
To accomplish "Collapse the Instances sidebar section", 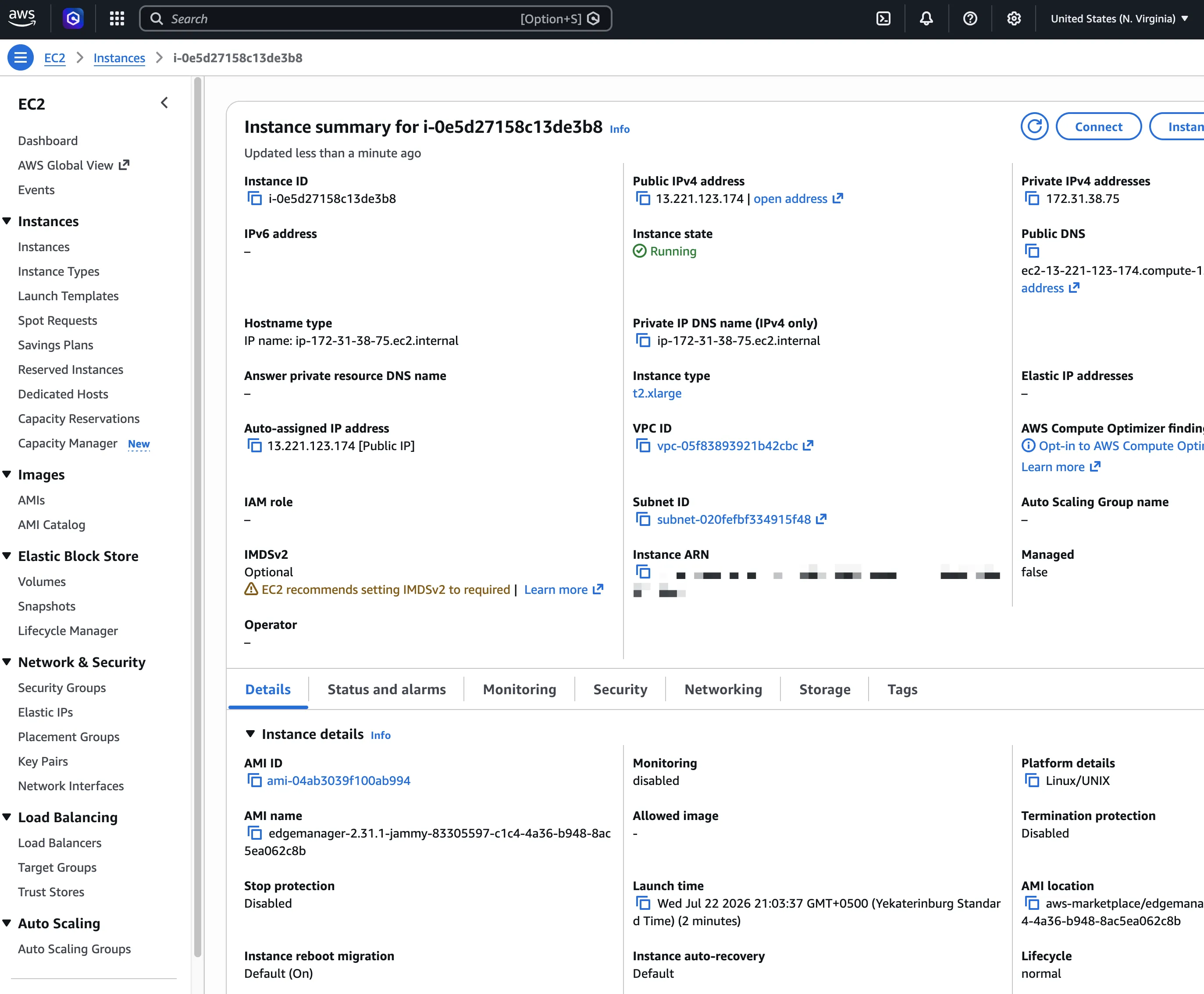I will point(7,221).
